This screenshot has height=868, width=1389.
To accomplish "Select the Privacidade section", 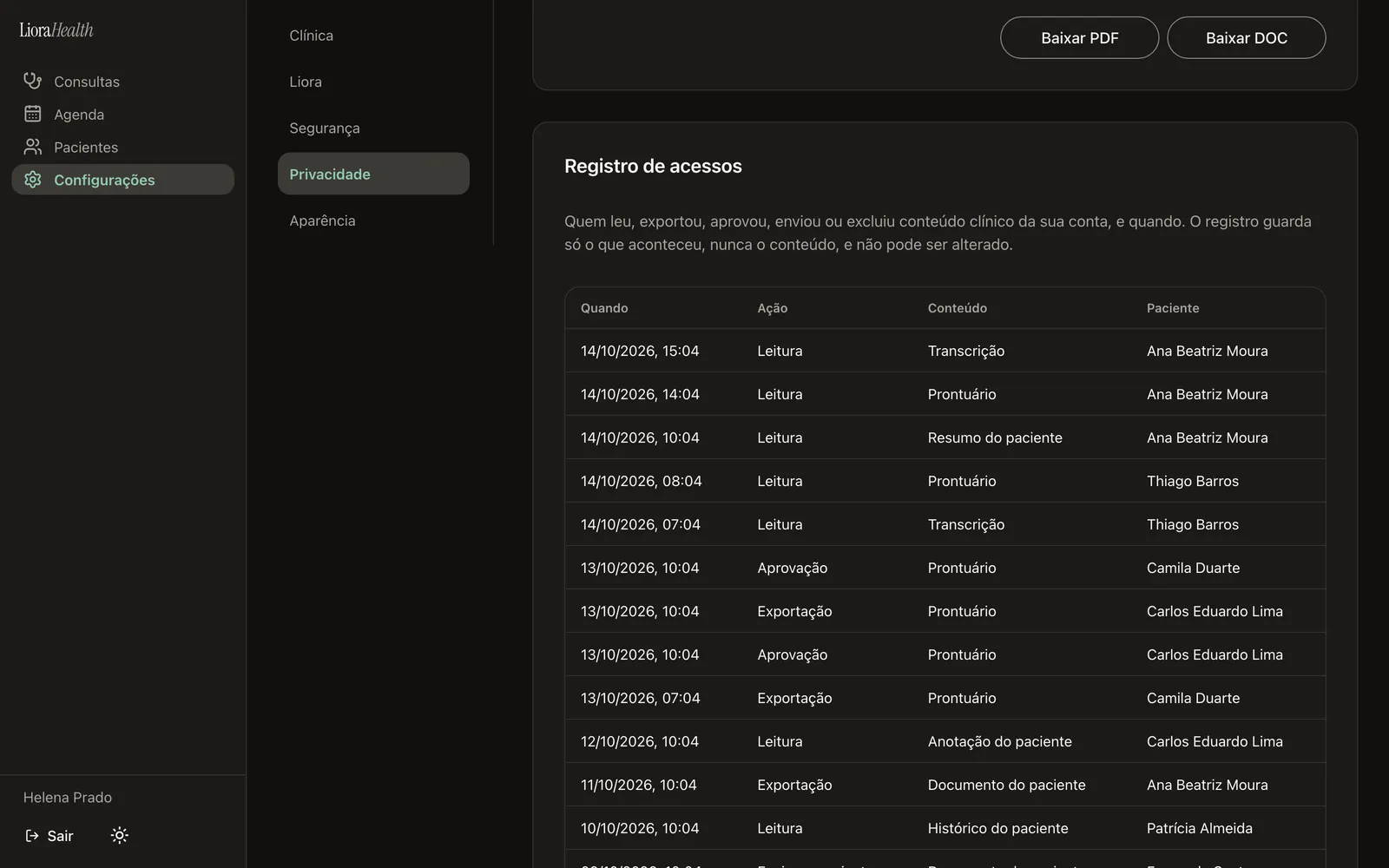I will pos(373,174).
